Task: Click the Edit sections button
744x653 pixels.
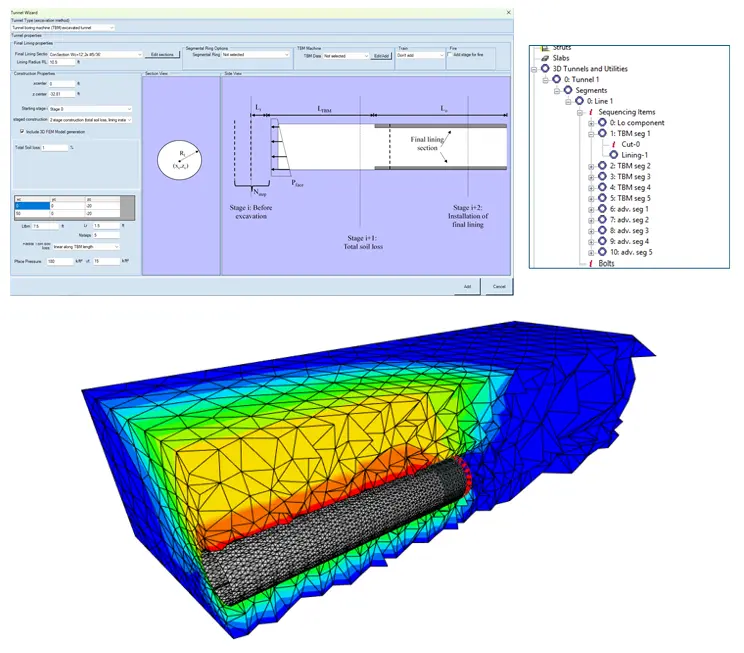Action: (x=162, y=55)
